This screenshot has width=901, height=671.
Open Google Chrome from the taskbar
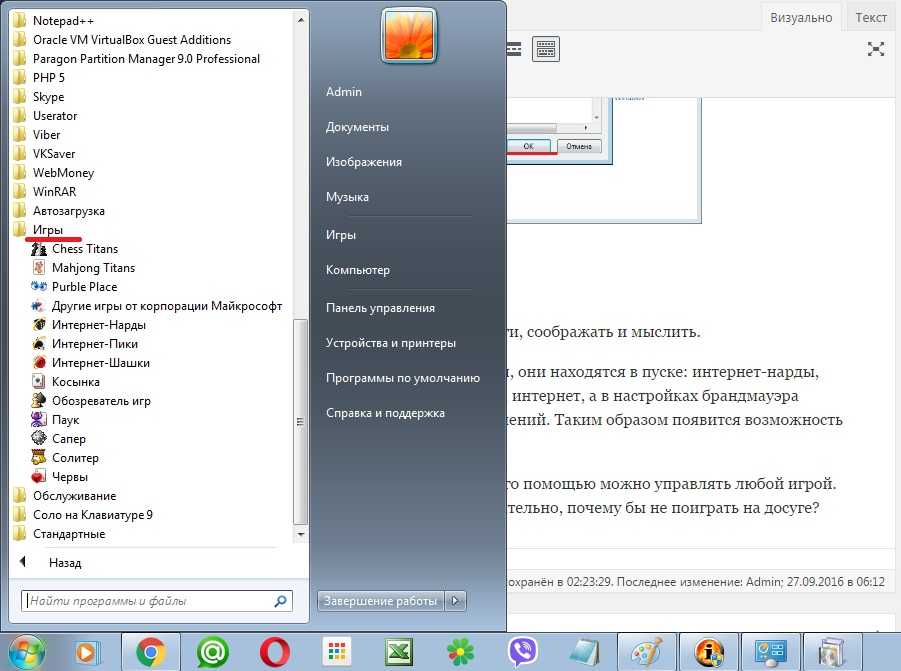point(152,652)
